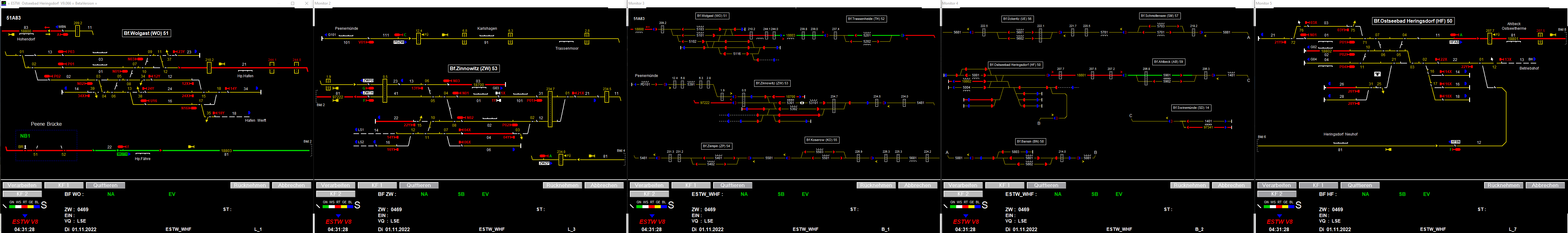Click the Bf.Wolgast (WO) 51 title in main window
1568x233 pixels.
pyautogui.click(x=146, y=33)
